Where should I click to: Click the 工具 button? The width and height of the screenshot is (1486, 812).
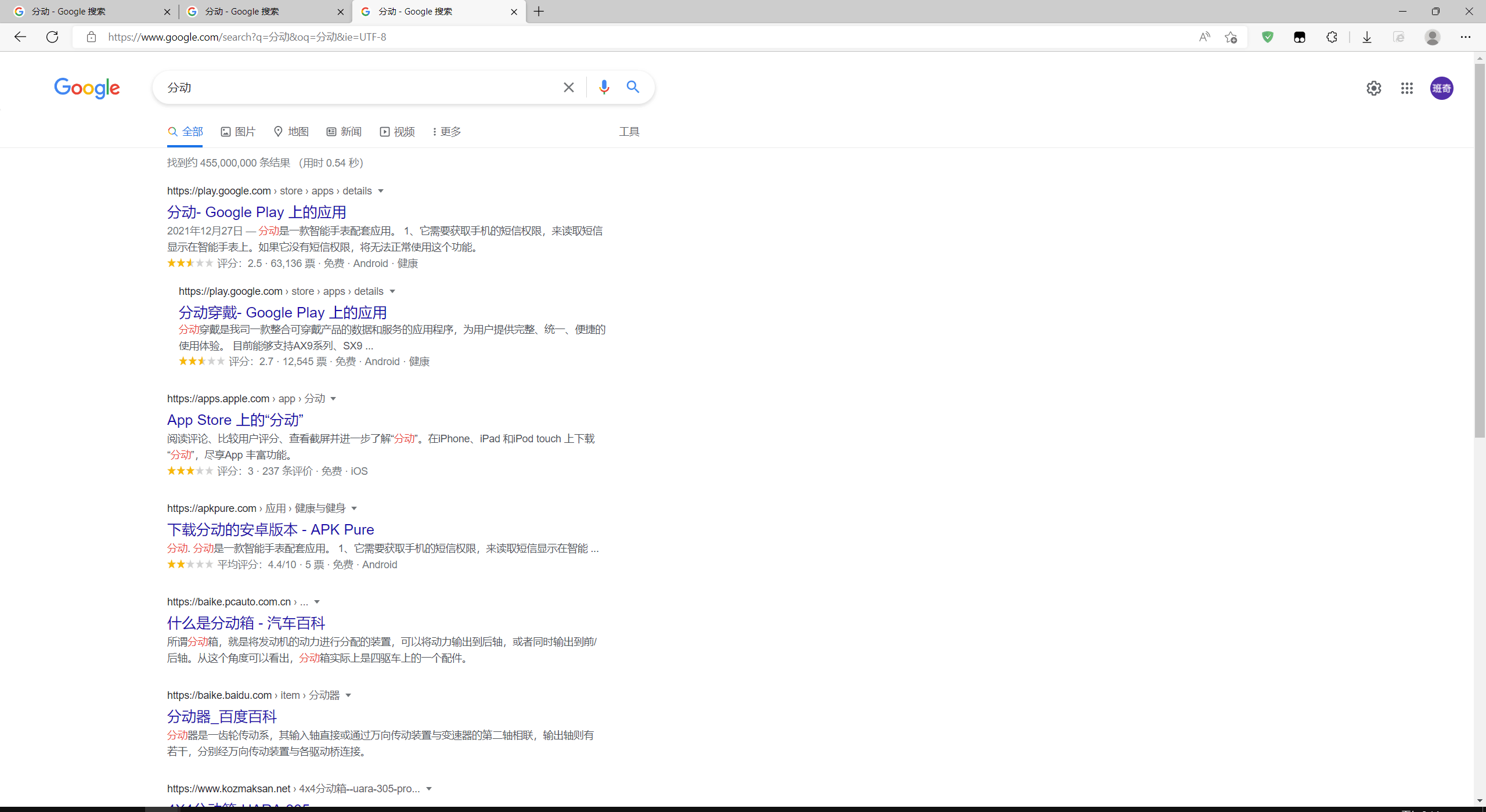[x=629, y=132]
